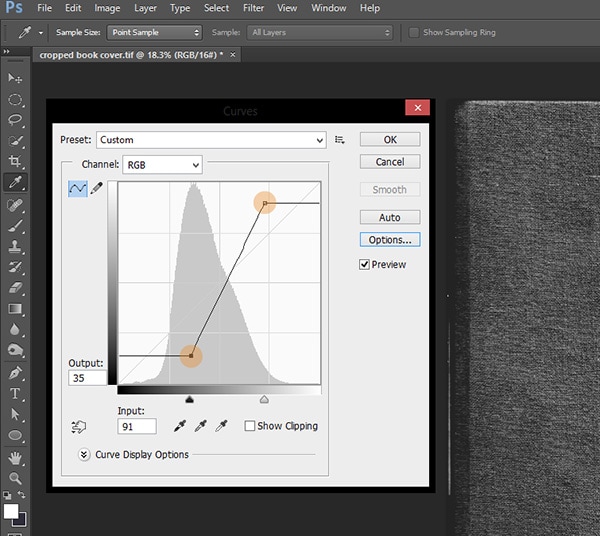The width and height of the screenshot is (600, 536).
Task: Open the Channel RGB dropdown
Action: click(162, 165)
